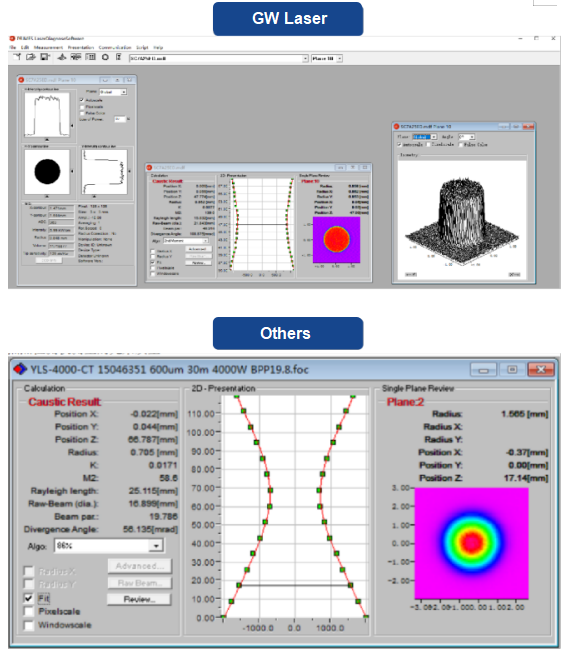The image size is (561, 649).
Task: Click the 3D isometric beam plot
Action: pos(462,219)
